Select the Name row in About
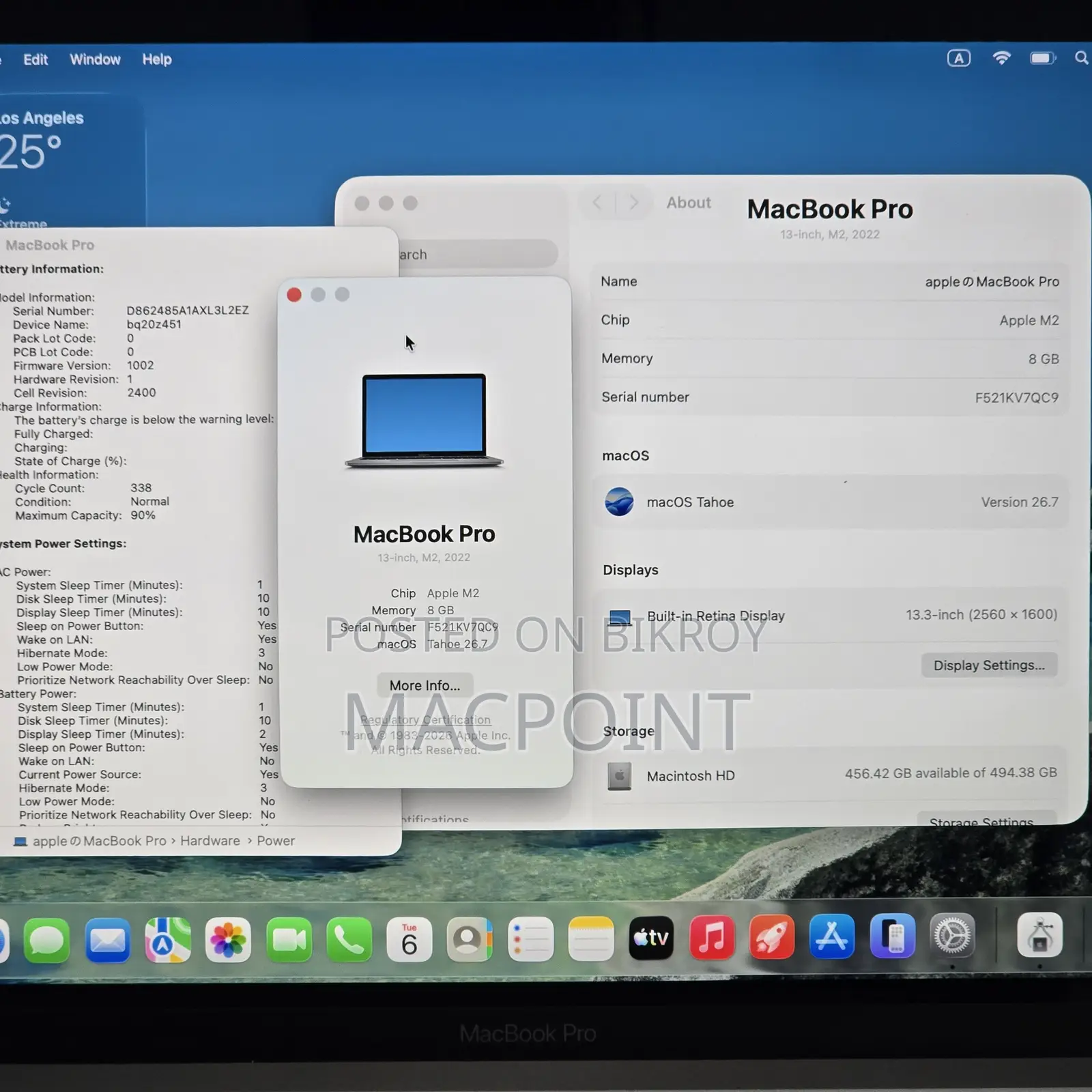Viewport: 1092px width, 1092px height. 830,282
